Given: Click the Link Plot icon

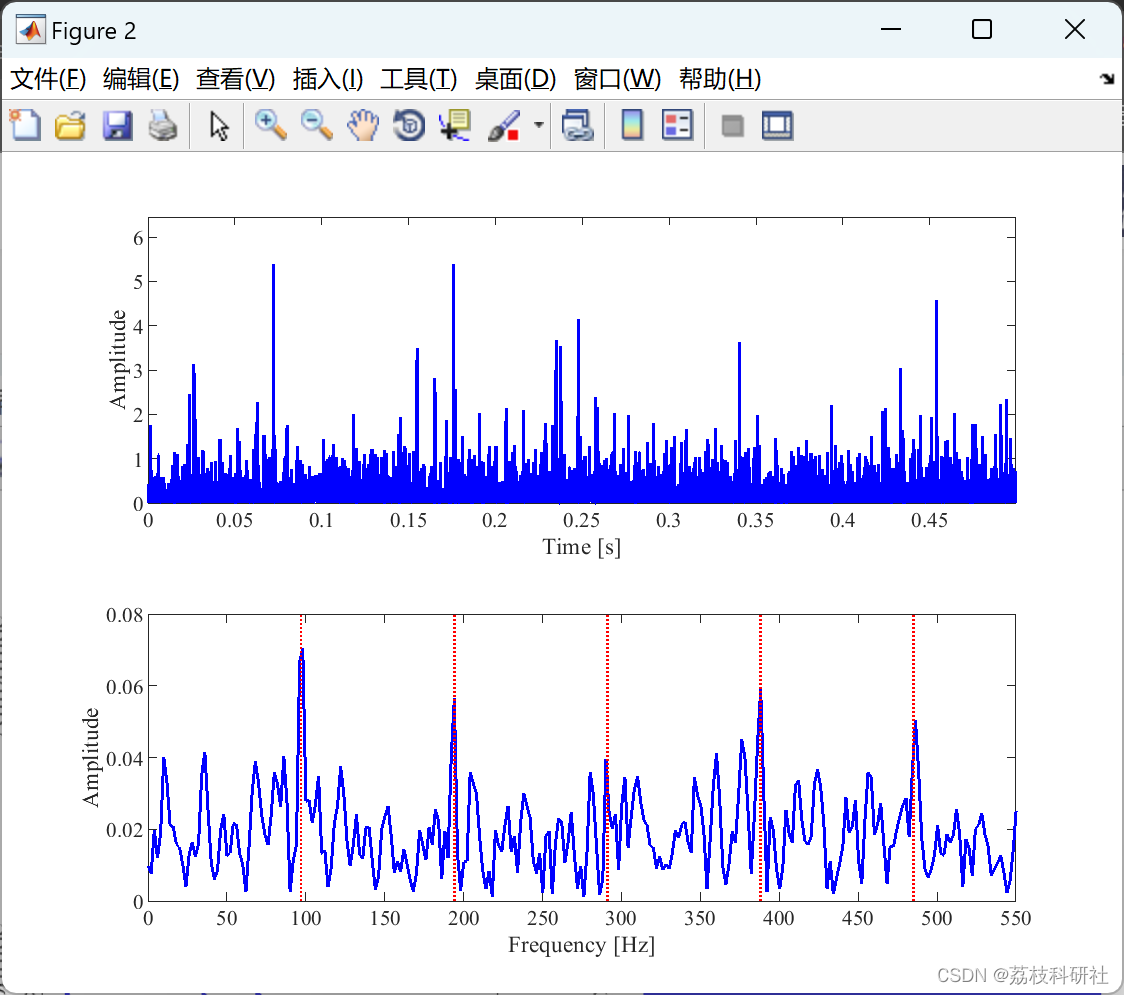Looking at the screenshot, I should pos(578,125).
